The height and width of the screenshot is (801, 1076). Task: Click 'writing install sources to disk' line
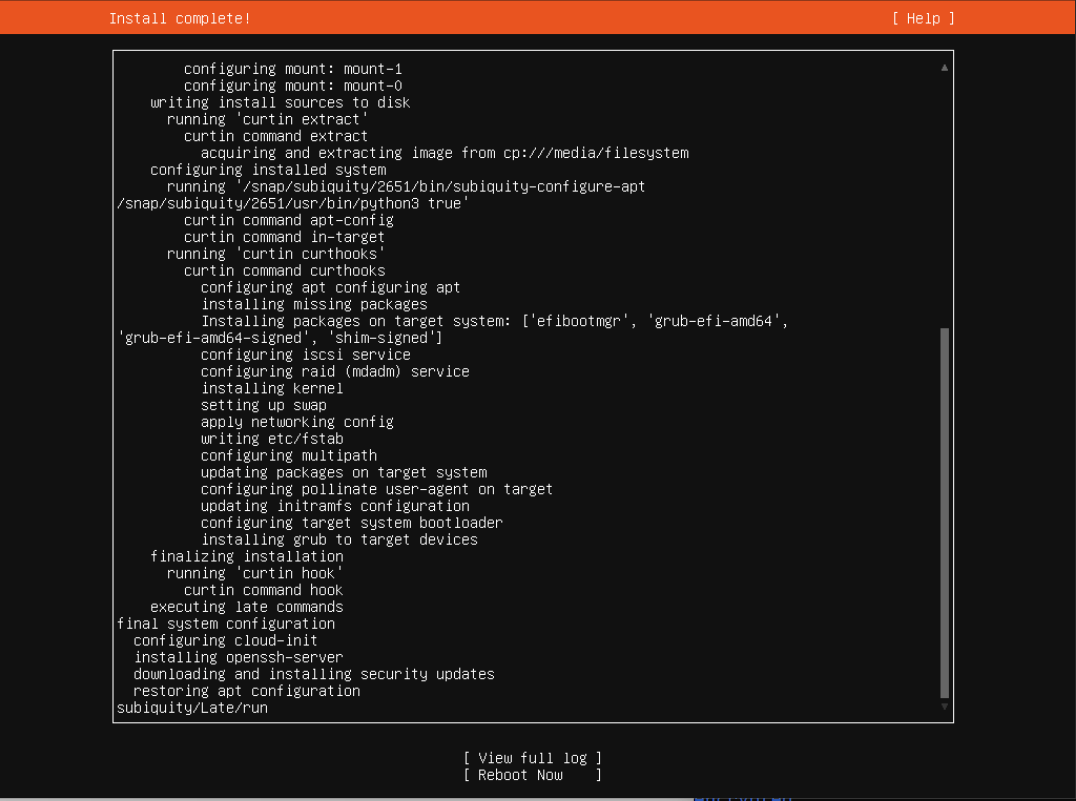click(x=280, y=102)
